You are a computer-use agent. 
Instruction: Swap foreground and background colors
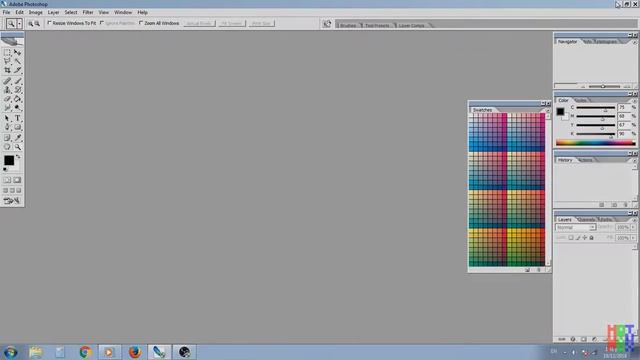pyautogui.click(x=18, y=157)
